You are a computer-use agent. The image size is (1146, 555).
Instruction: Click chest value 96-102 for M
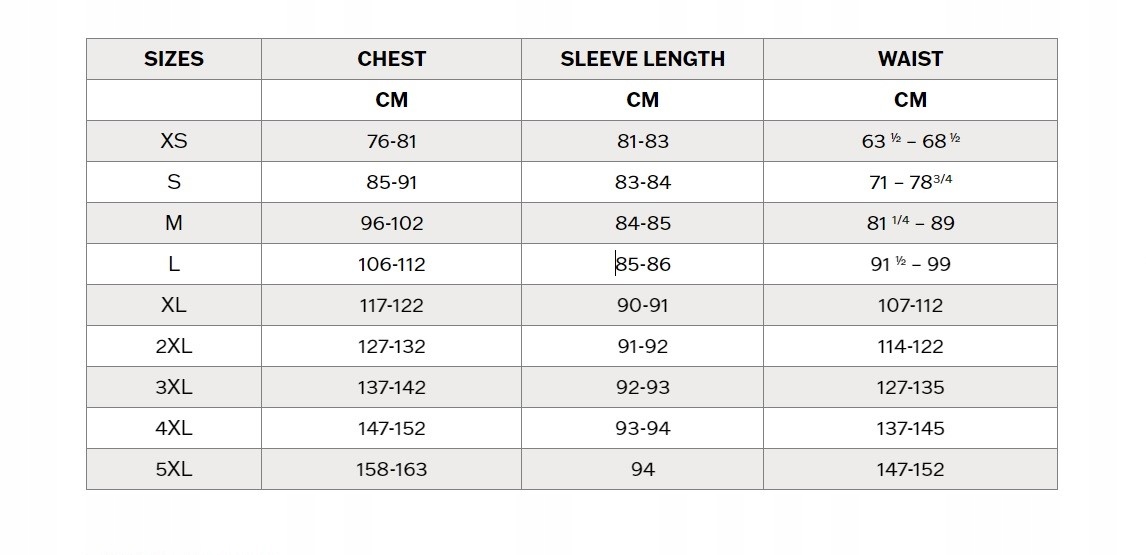(x=391, y=223)
